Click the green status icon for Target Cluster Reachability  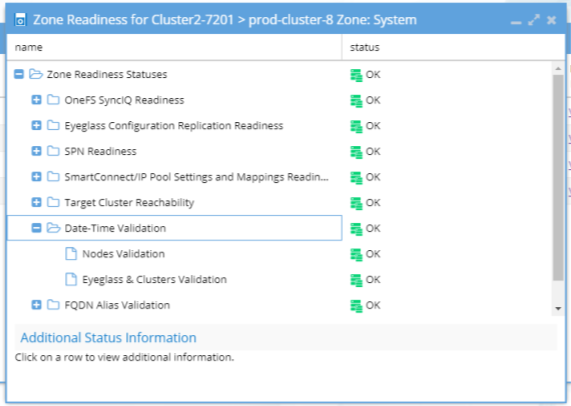356,203
